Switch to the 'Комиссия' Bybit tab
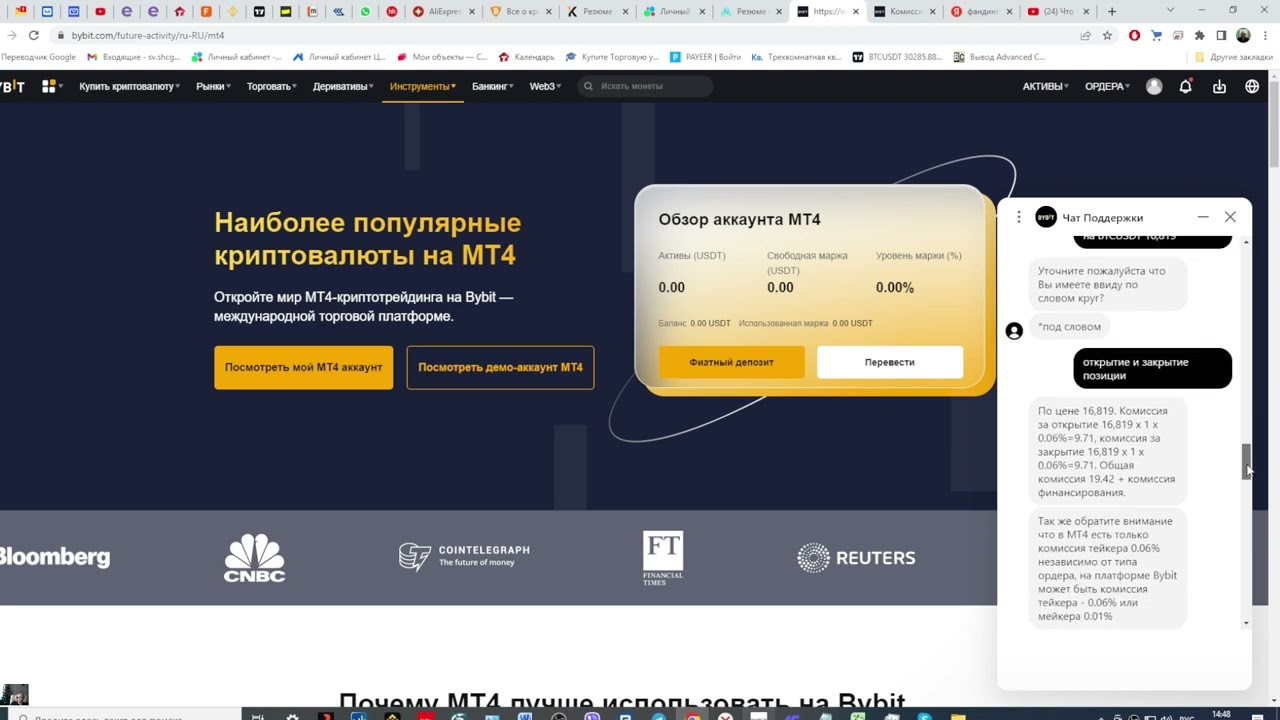Image resolution: width=1280 pixels, height=720 pixels. point(903,11)
